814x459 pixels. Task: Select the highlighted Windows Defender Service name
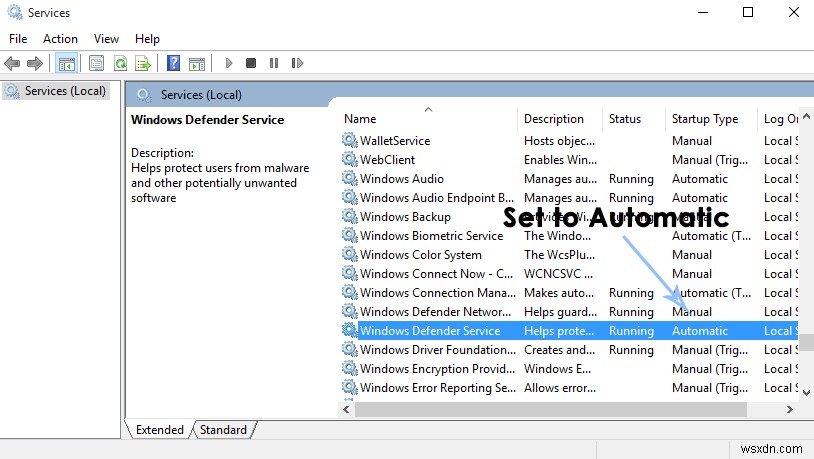[x=430, y=331]
